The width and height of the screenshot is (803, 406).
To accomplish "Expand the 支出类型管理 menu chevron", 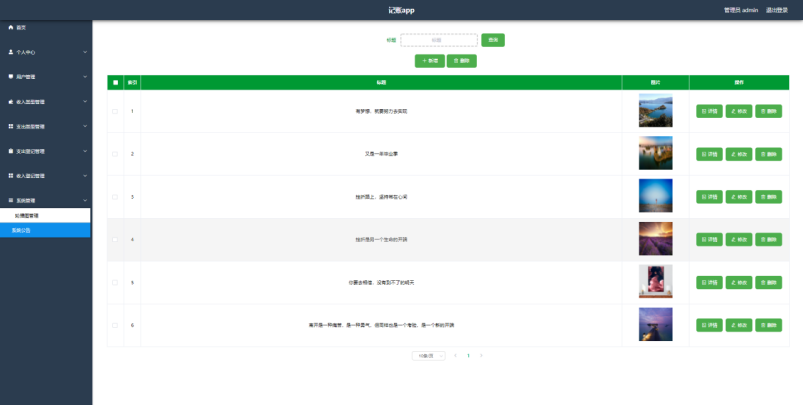I will point(85,126).
